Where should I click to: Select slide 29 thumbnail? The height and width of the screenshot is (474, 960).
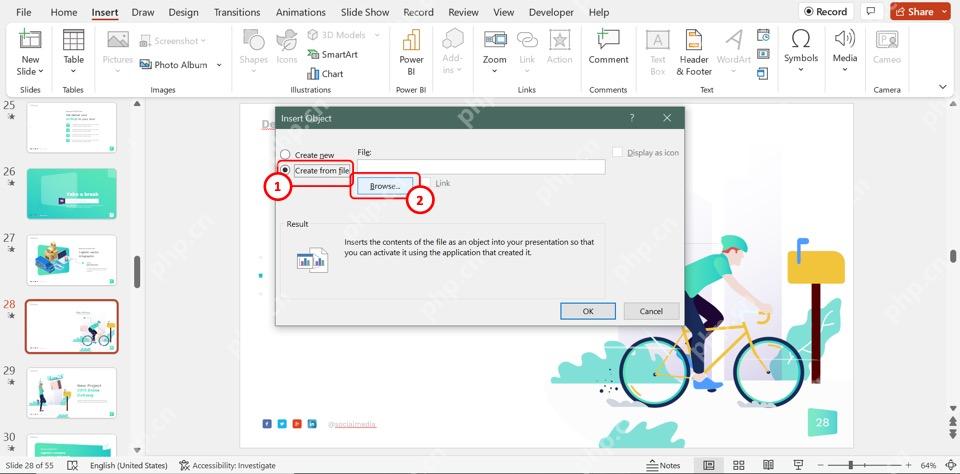72,393
